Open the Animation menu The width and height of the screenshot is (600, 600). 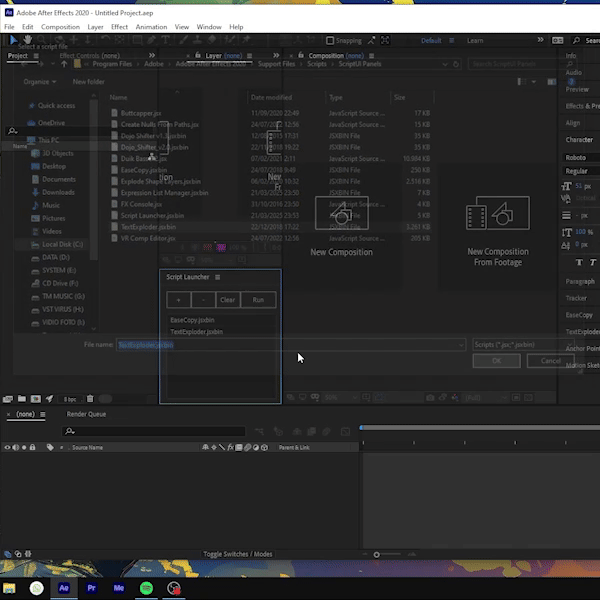(x=151, y=27)
